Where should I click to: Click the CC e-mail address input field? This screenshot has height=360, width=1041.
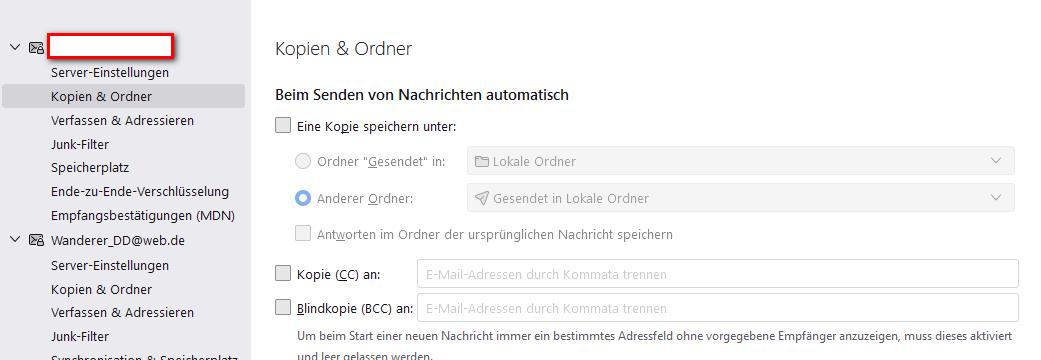coord(718,274)
